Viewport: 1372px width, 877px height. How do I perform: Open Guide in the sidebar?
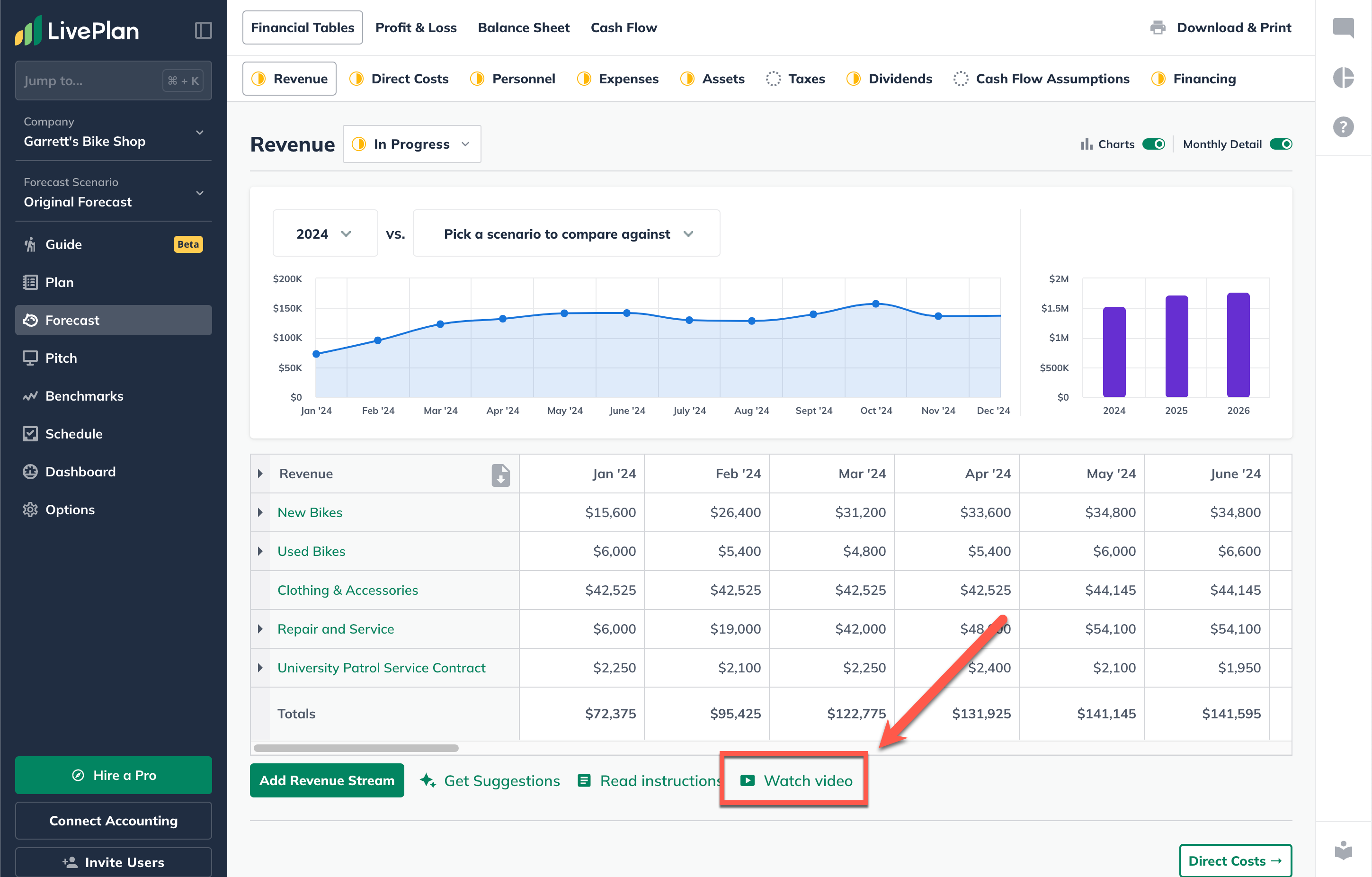point(113,244)
